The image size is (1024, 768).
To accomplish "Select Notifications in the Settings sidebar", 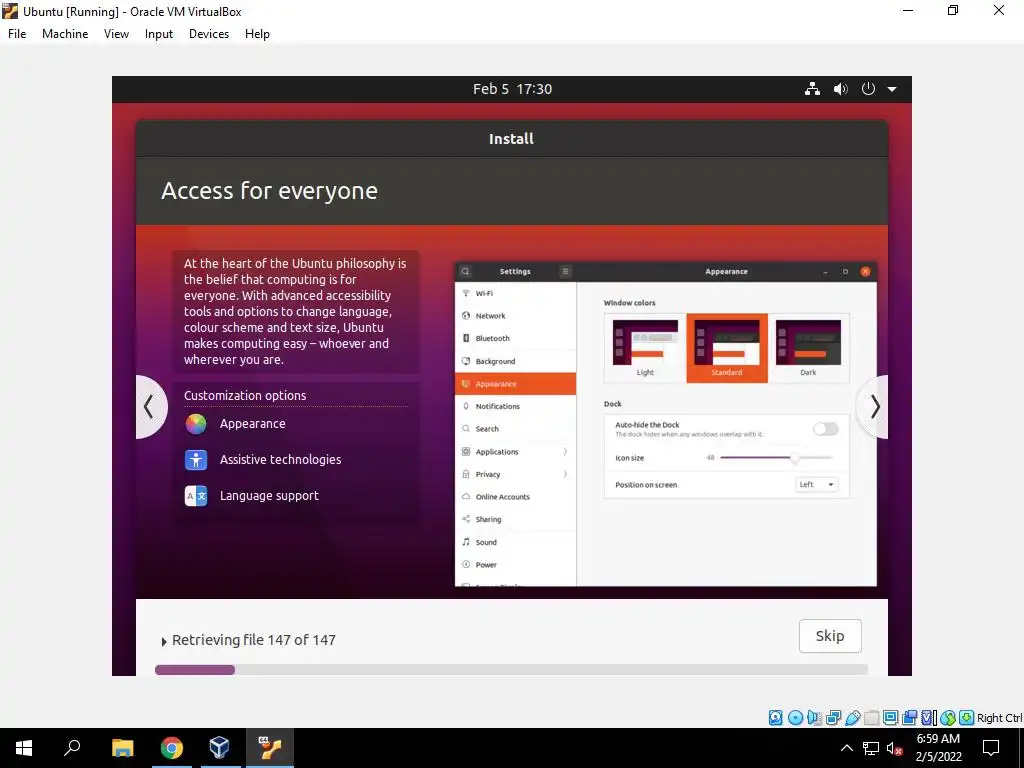I will pyautogui.click(x=515, y=406).
